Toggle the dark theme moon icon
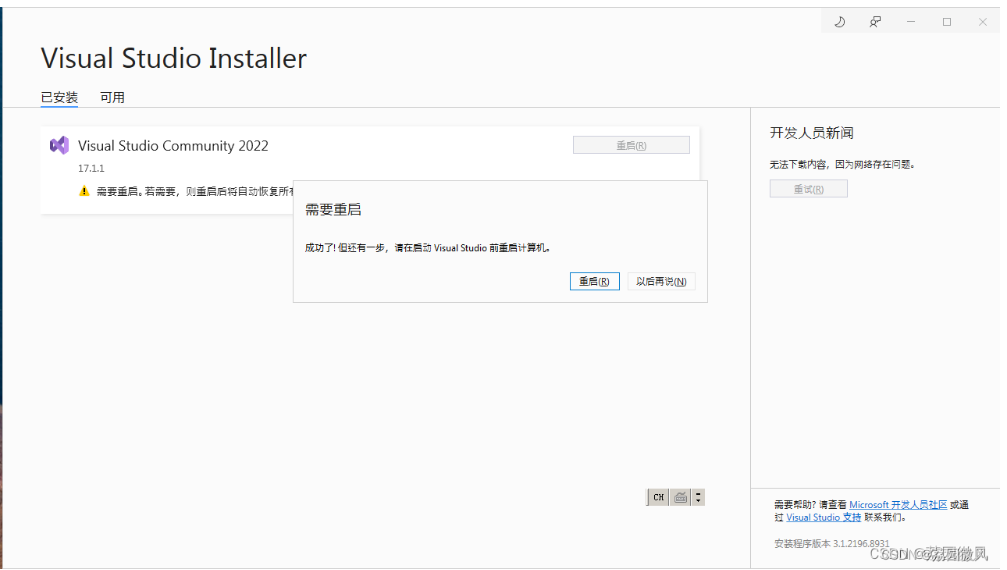This screenshot has width=1007, height=570. click(839, 22)
